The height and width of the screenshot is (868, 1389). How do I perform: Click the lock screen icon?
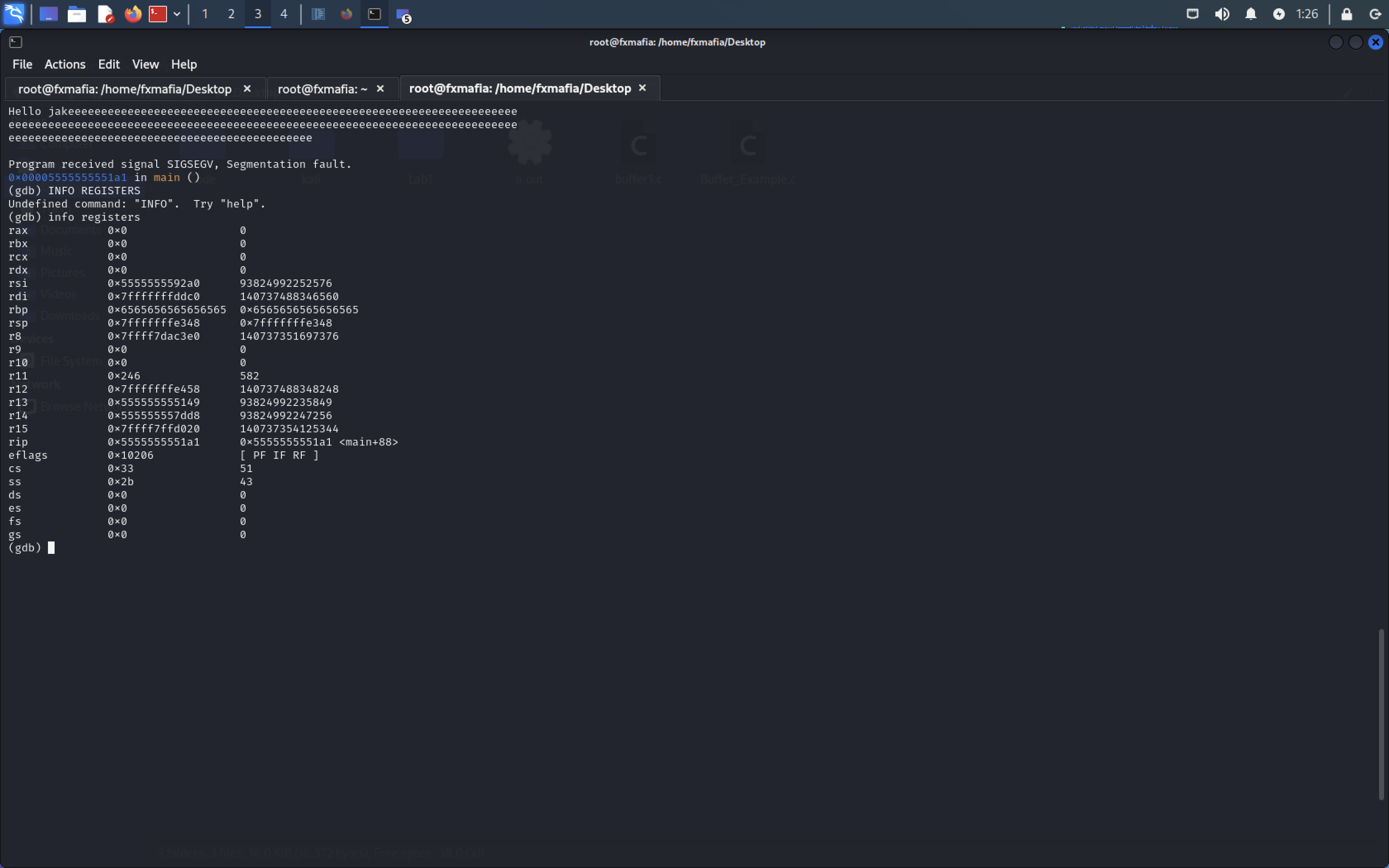click(x=1346, y=14)
